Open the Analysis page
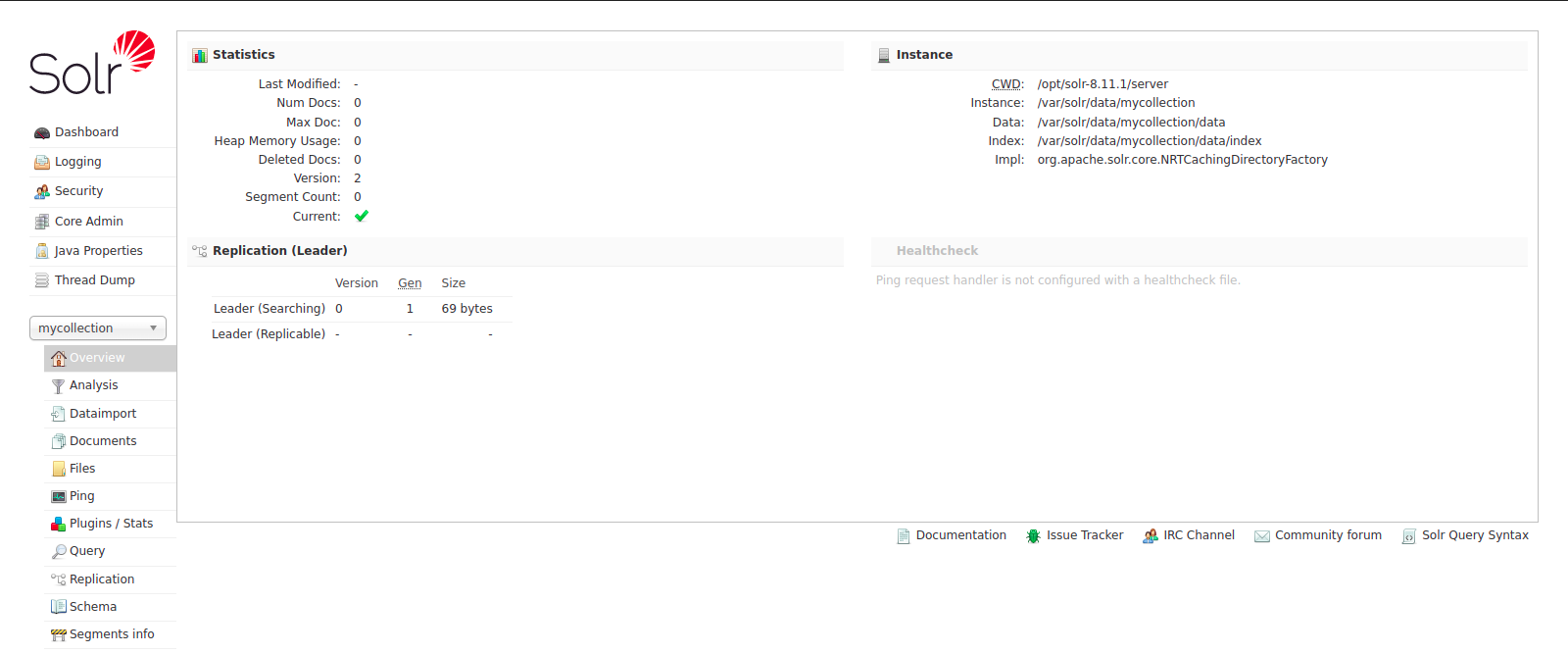The width and height of the screenshot is (1568, 654). pyautogui.click(x=94, y=385)
